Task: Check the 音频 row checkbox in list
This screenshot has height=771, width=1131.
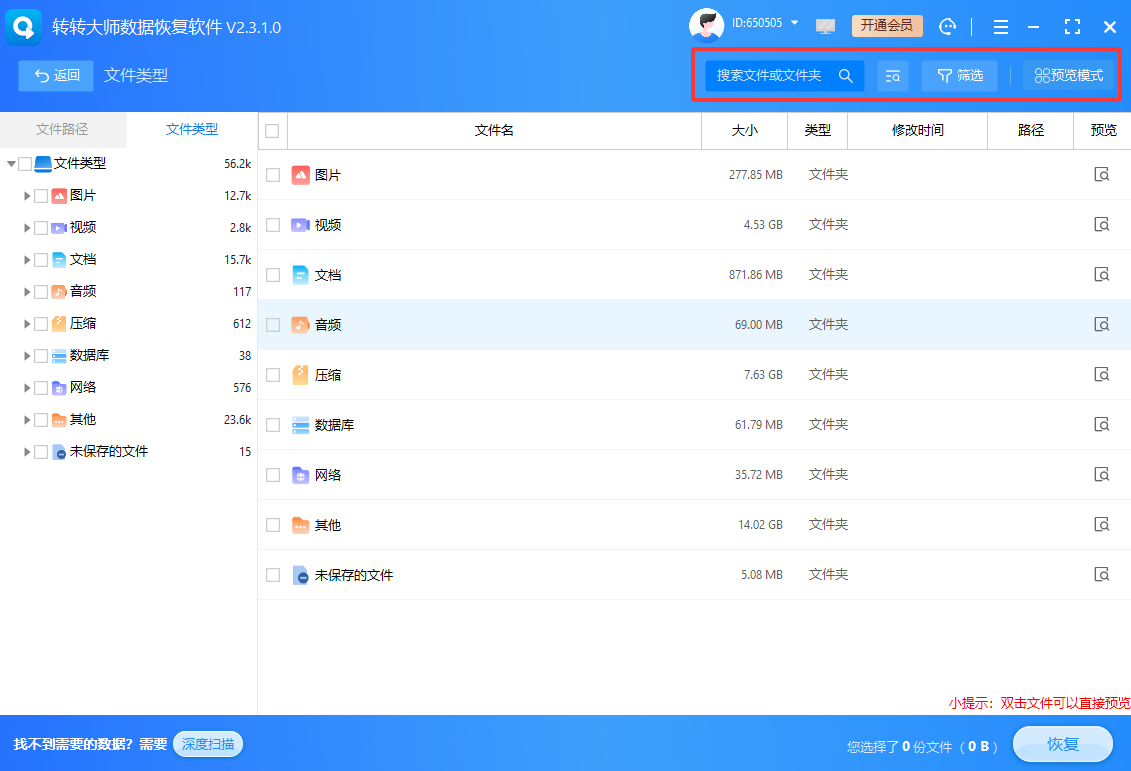Action: (x=273, y=325)
